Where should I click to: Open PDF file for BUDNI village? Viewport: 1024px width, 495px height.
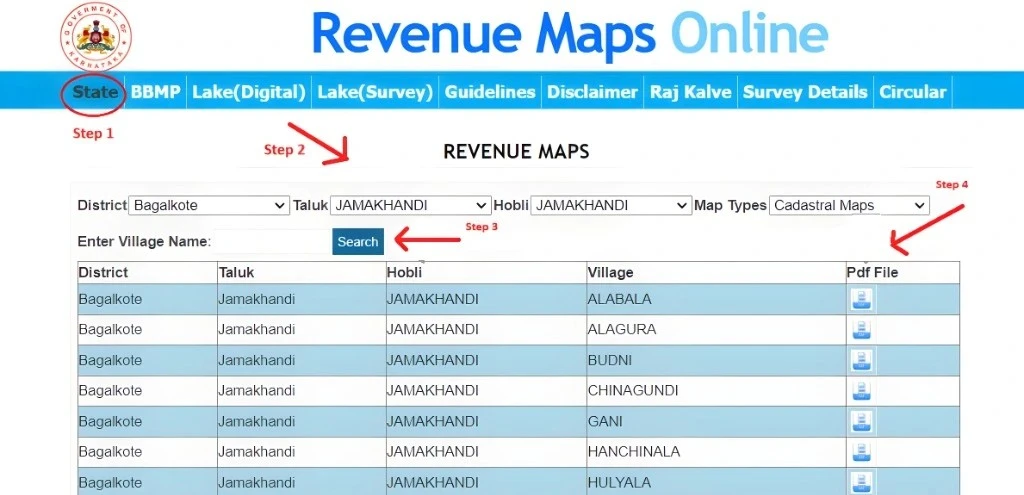tap(862, 361)
